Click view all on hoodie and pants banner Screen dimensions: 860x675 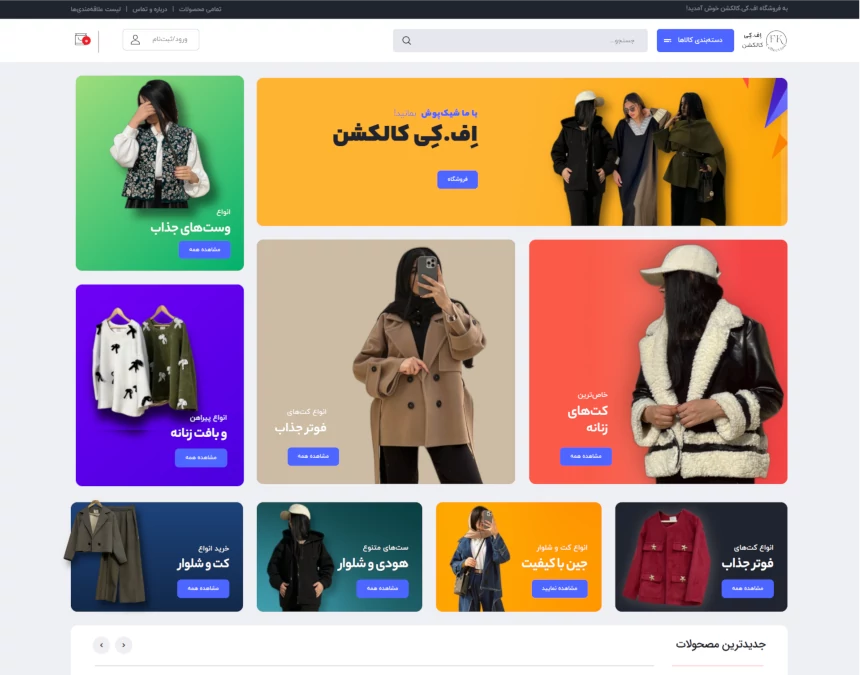click(382, 588)
